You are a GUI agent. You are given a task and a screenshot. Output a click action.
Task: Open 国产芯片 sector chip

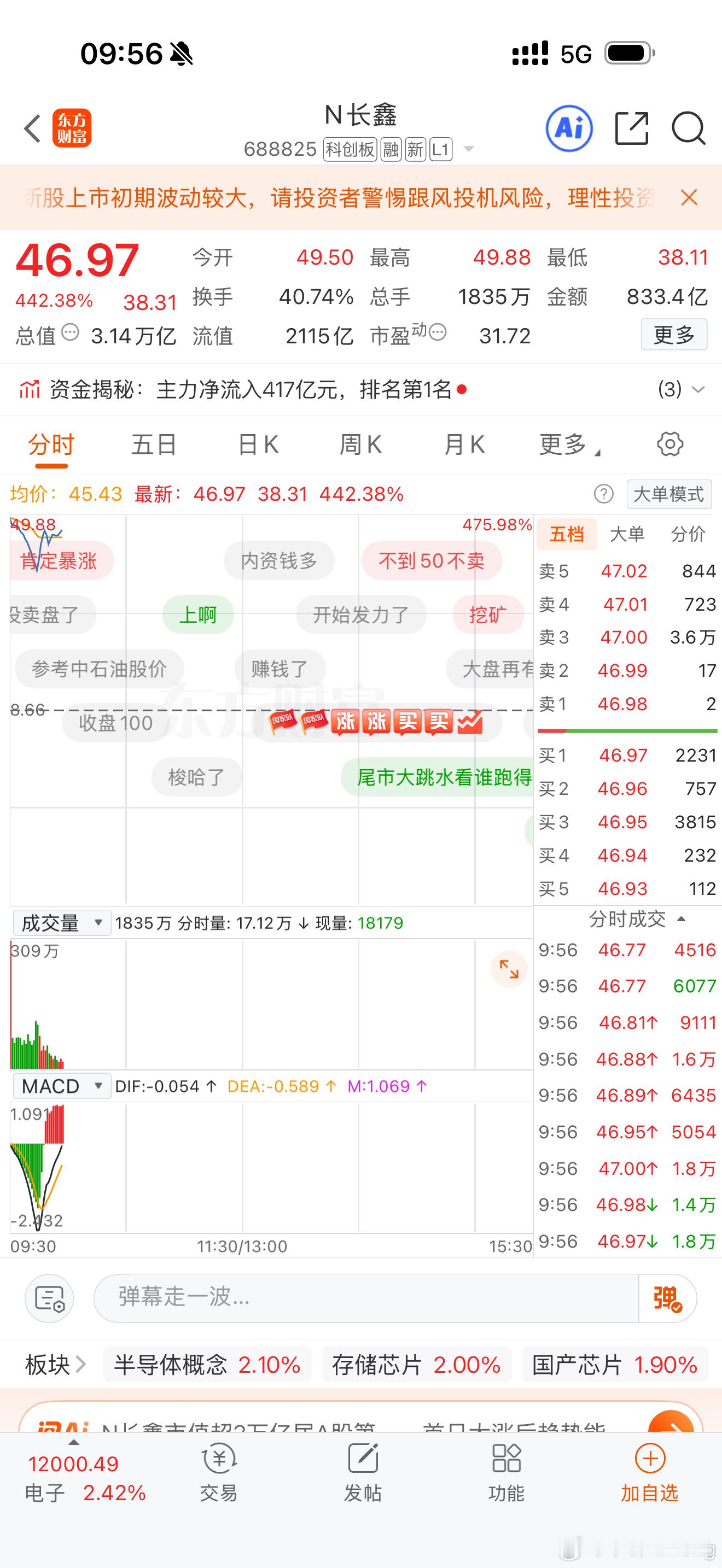(615, 1365)
